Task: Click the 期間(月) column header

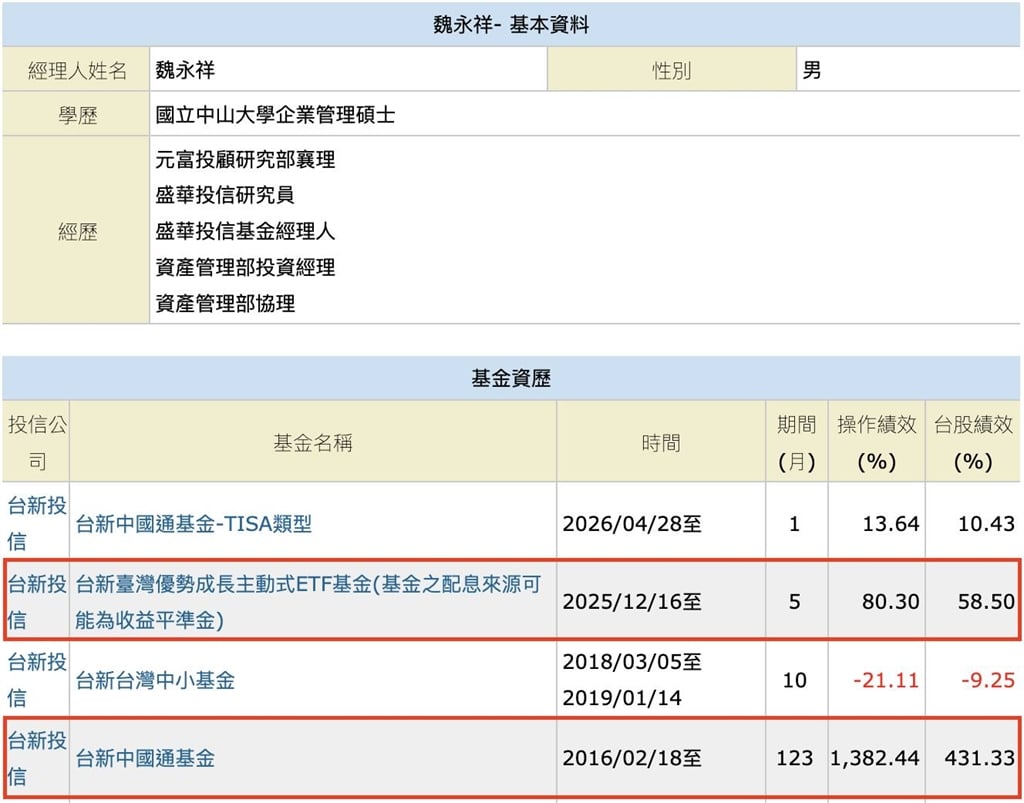Action: pyautogui.click(x=797, y=442)
